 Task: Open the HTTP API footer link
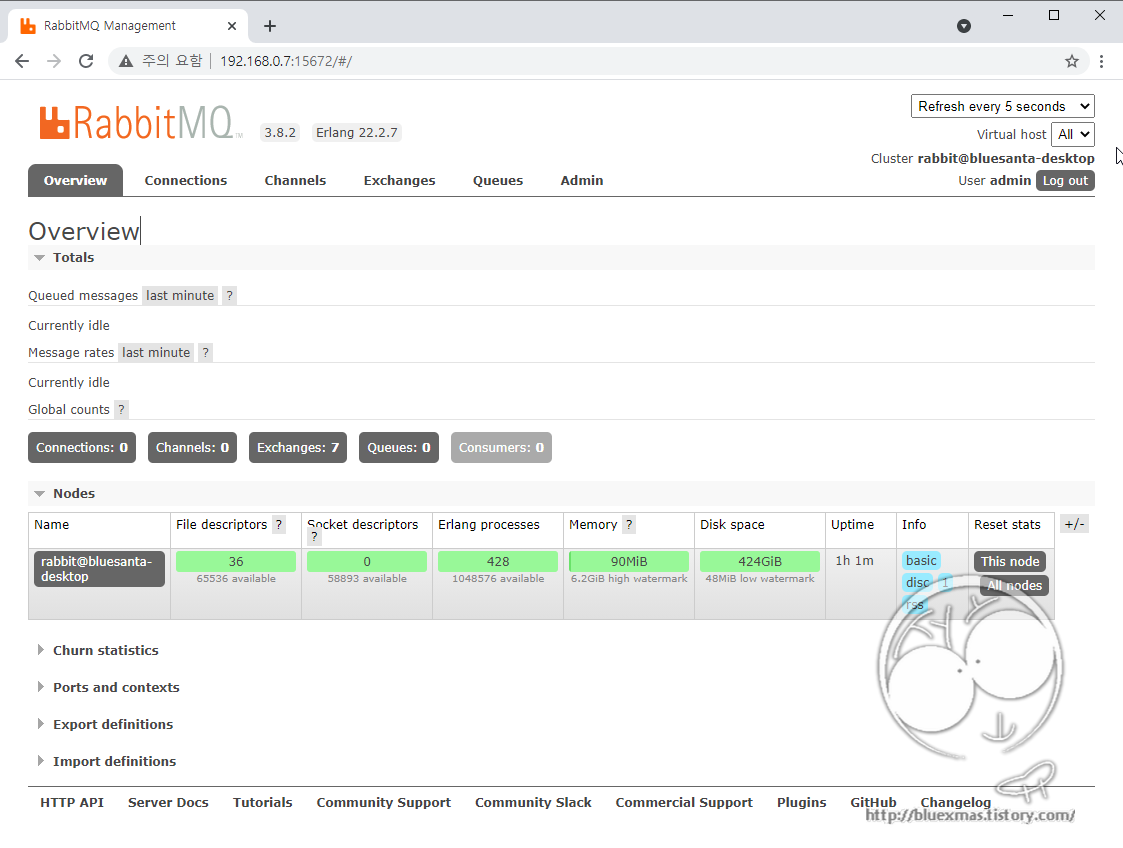[x=72, y=803]
